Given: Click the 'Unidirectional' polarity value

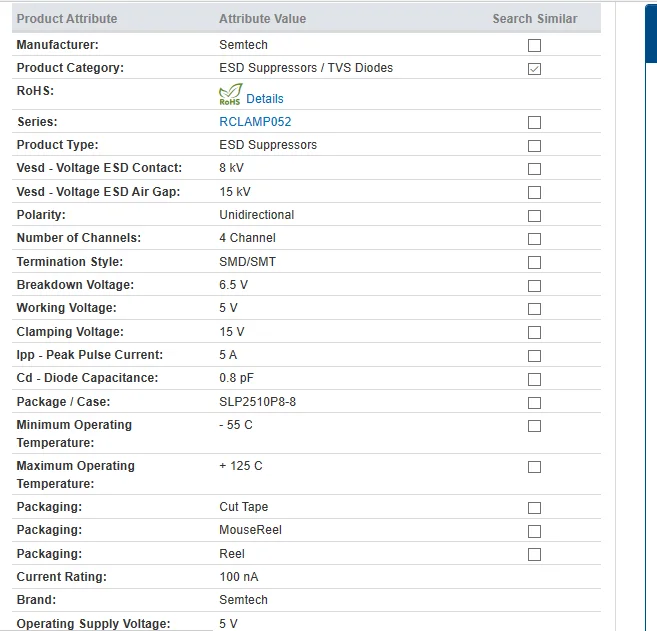Looking at the screenshot, I should pos(257,215).
